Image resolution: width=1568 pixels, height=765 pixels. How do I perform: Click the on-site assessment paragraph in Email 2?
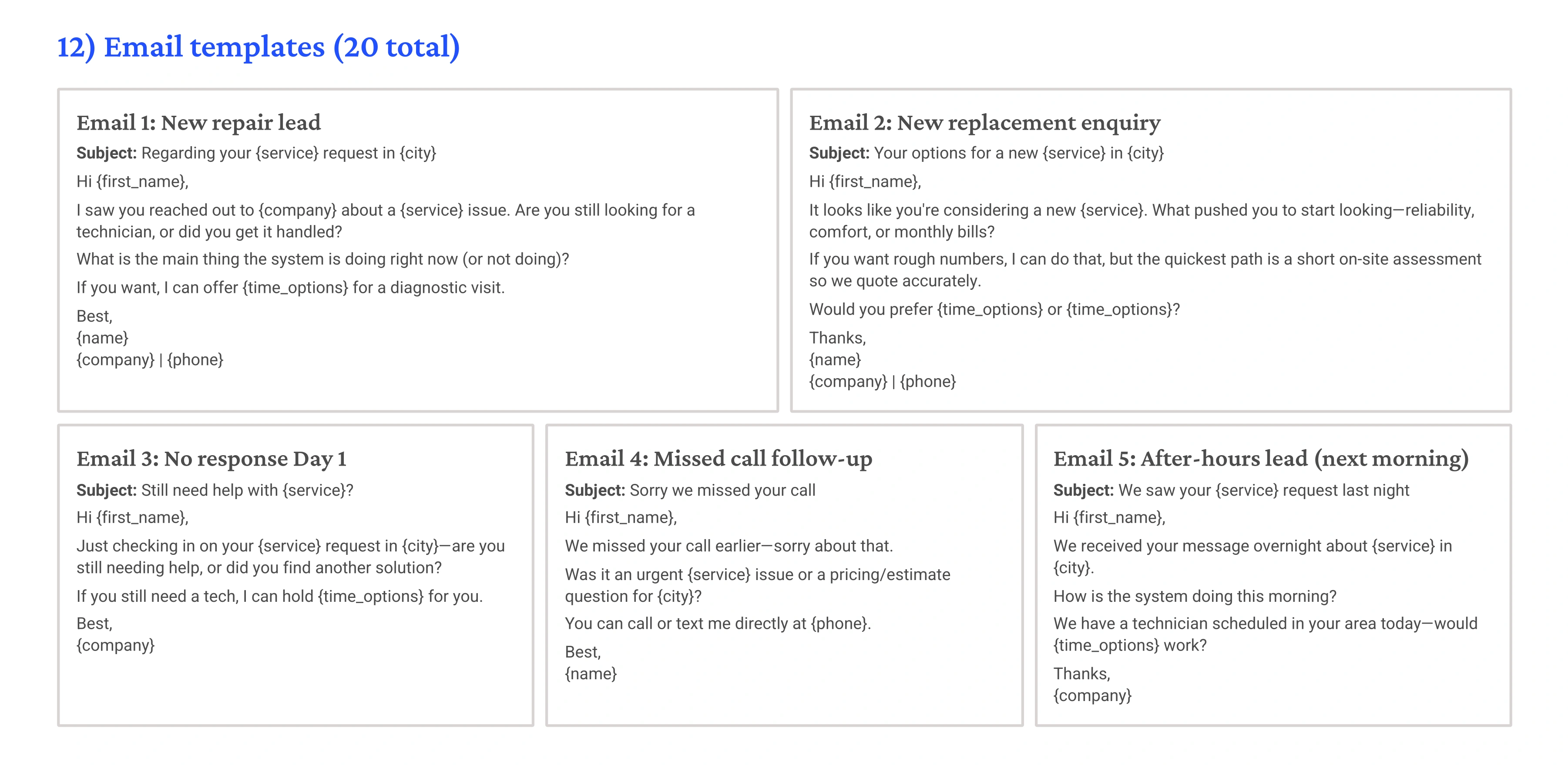(1145, 270)
